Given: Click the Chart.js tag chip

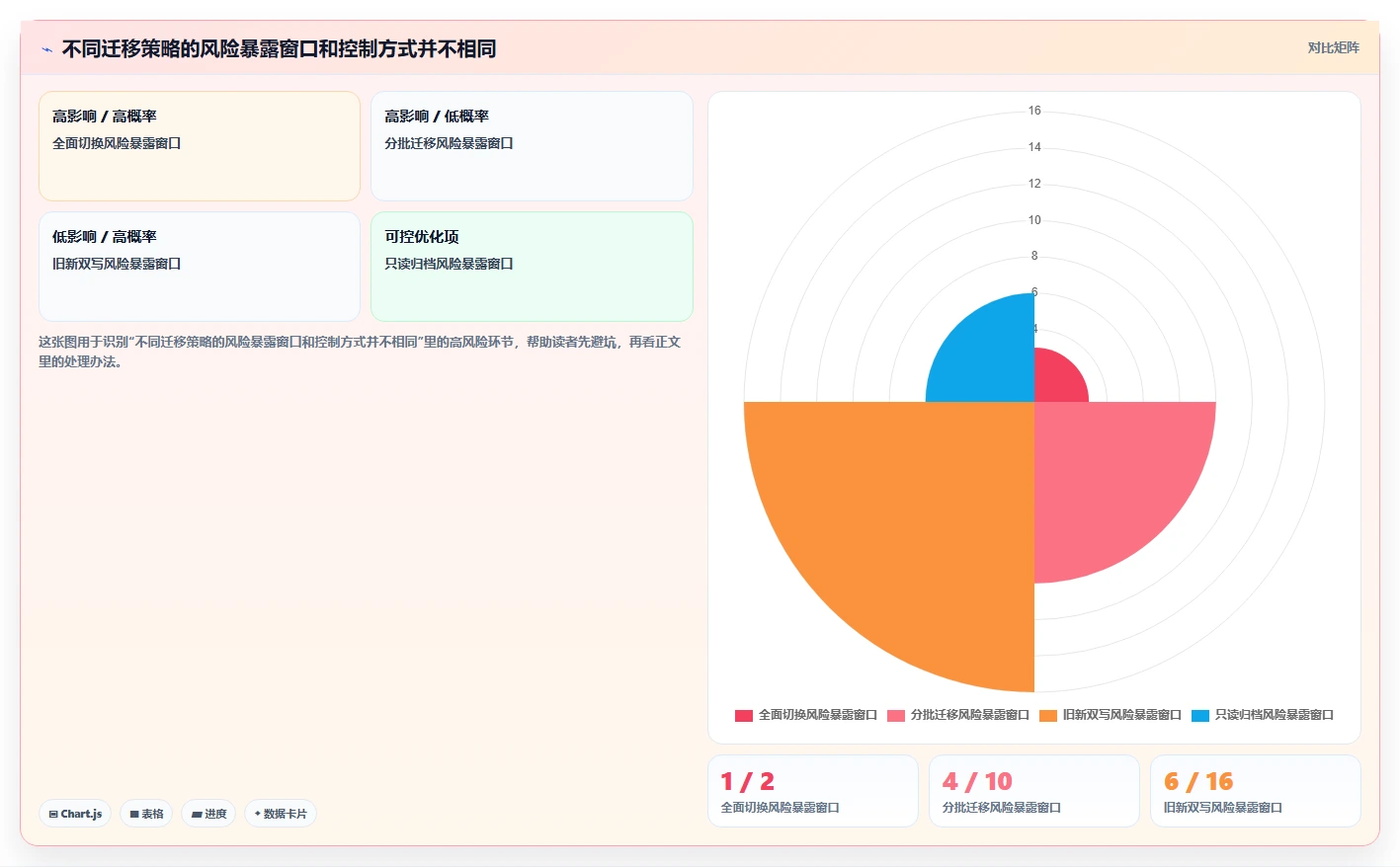Looking at the screenshot, I should pyautogui.click(x=75, y=814).
